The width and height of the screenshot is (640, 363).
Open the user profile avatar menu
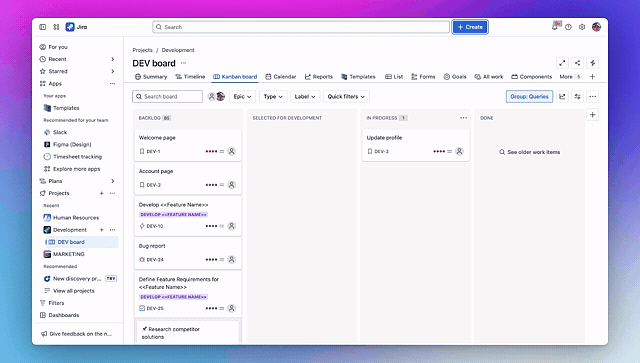tap(596, 27)
